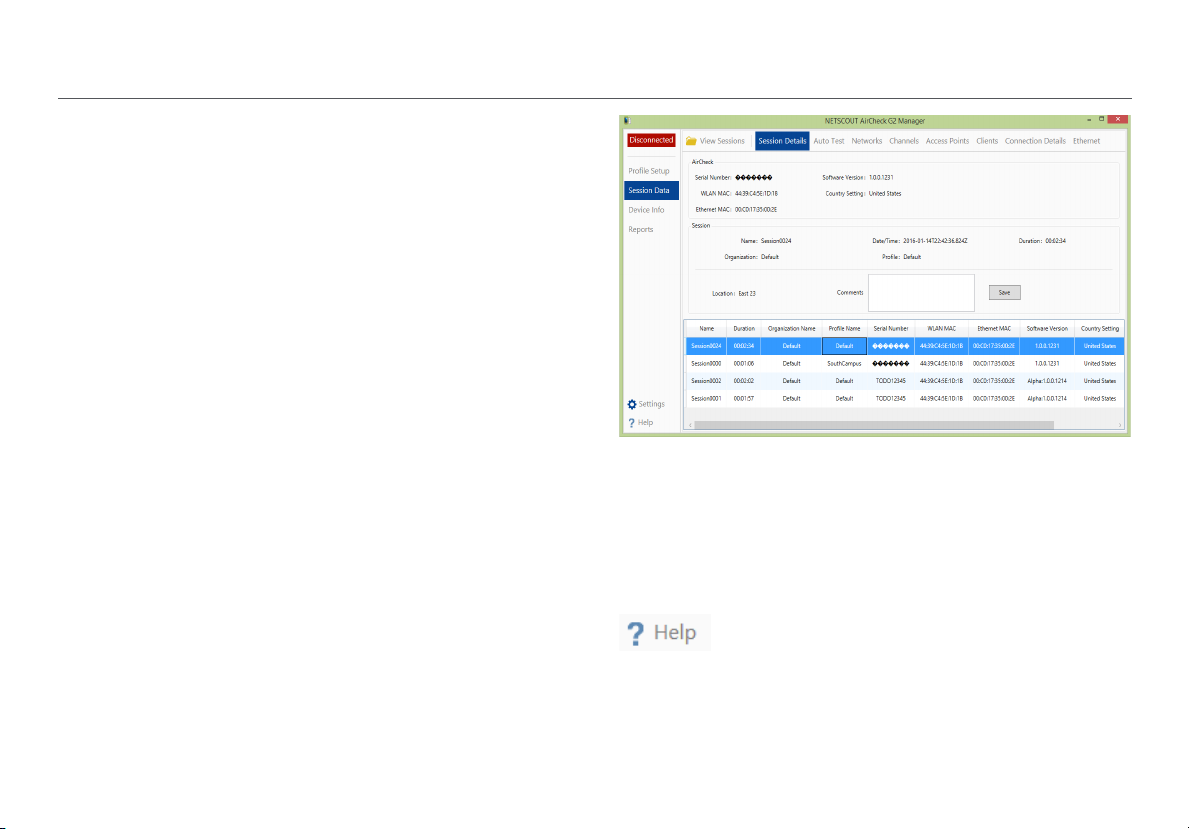This screenshot has height=829, width=1189.
Task: Click the Ethernet MAC column header
Action: click(994, 329)
